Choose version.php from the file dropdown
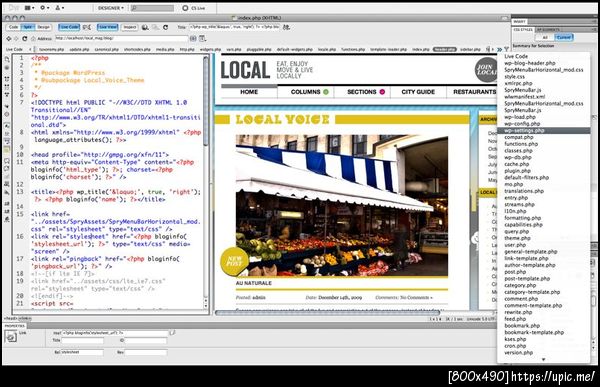The width and height of the screenshot is (600, 387). (518, 353)
